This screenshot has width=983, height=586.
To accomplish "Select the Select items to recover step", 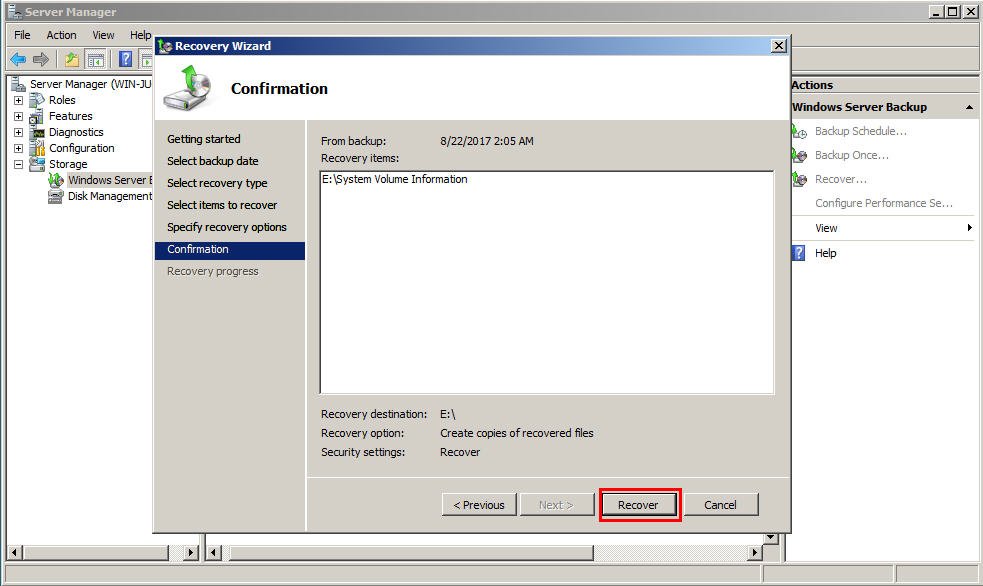I will [222, 205].
